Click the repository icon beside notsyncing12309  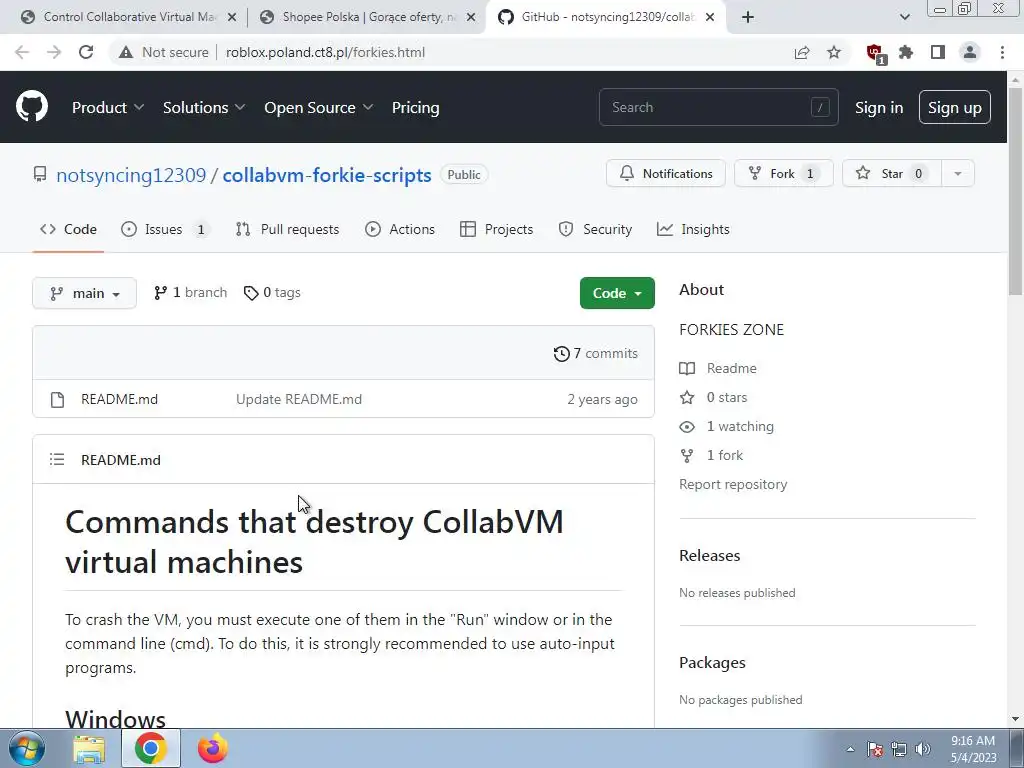coord(40,174)
